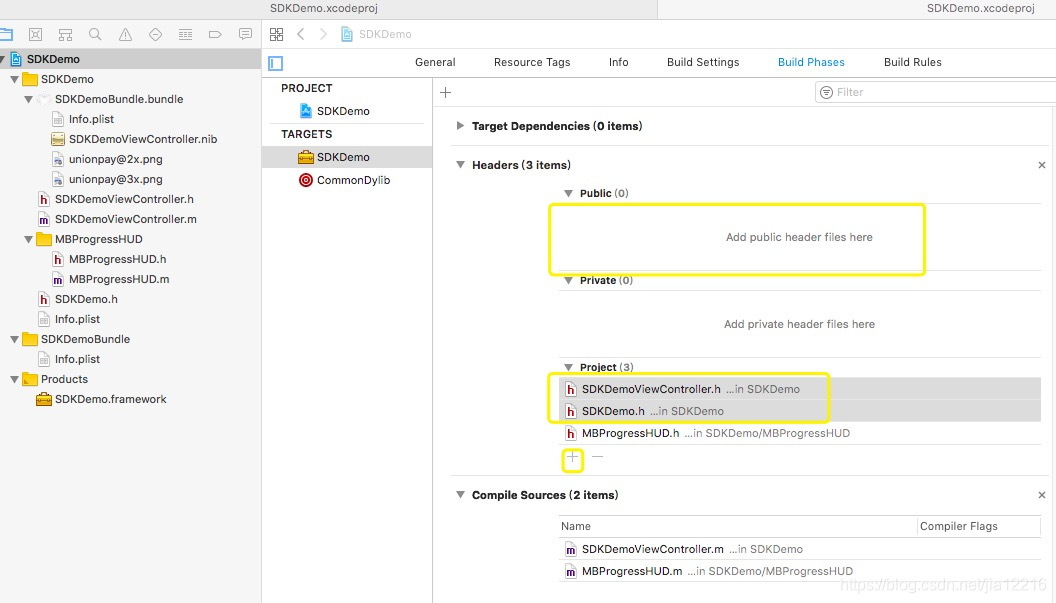Click the Name column header
1056x603 pixels.
[x=576, y=526]
